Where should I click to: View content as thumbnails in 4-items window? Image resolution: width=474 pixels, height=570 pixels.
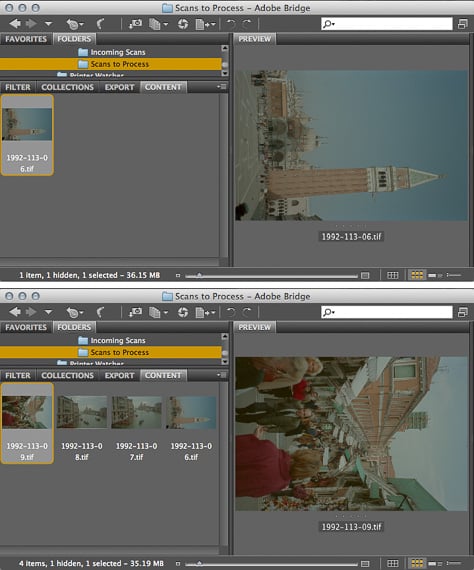point(417,563)
